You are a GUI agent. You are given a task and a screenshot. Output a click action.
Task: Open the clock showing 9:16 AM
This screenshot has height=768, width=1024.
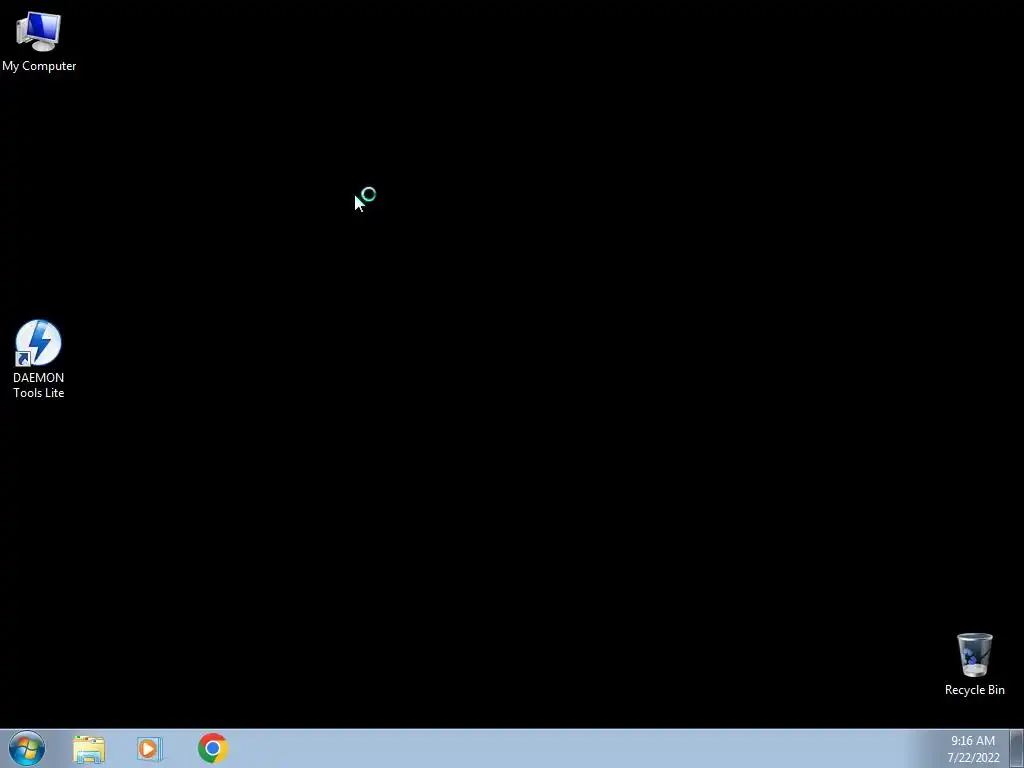[x=972, y=741]
